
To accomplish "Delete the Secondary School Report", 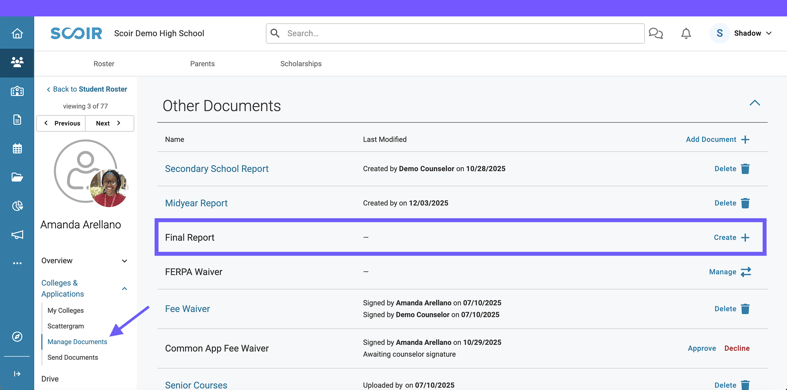I will [x=725, y=169].
